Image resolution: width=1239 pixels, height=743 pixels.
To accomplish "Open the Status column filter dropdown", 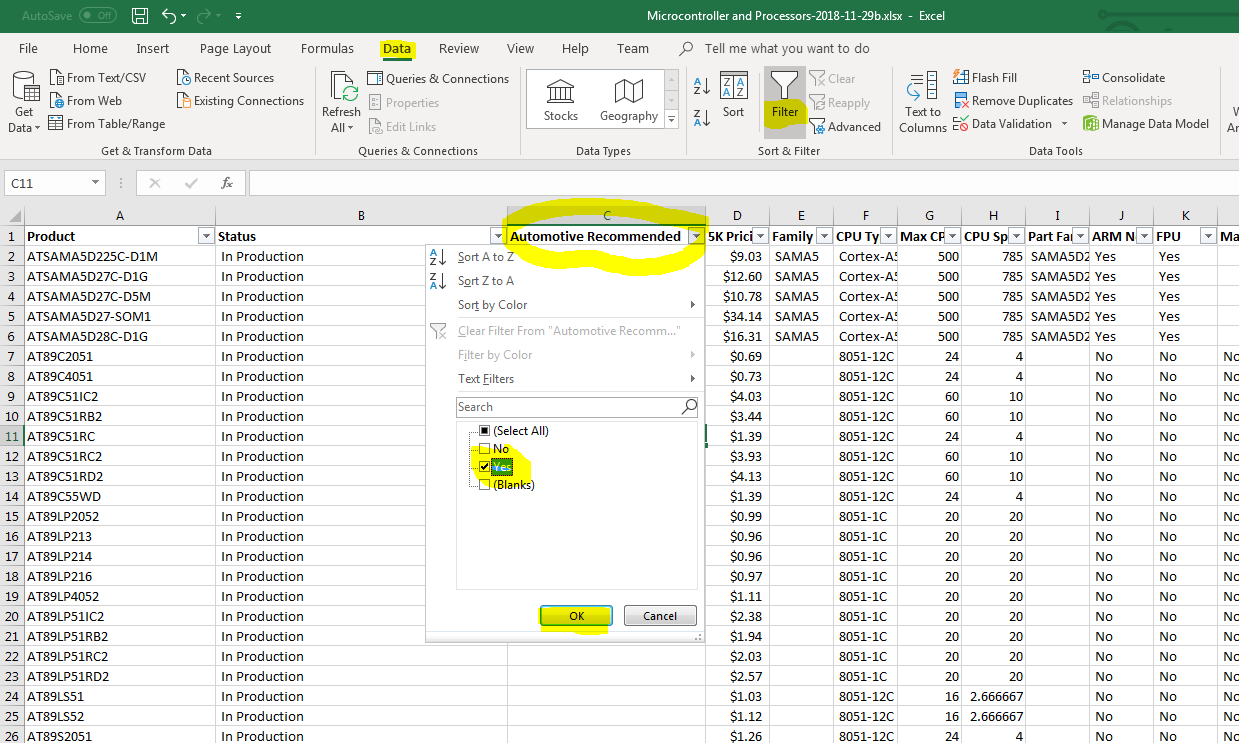I will tap(497, 237).
